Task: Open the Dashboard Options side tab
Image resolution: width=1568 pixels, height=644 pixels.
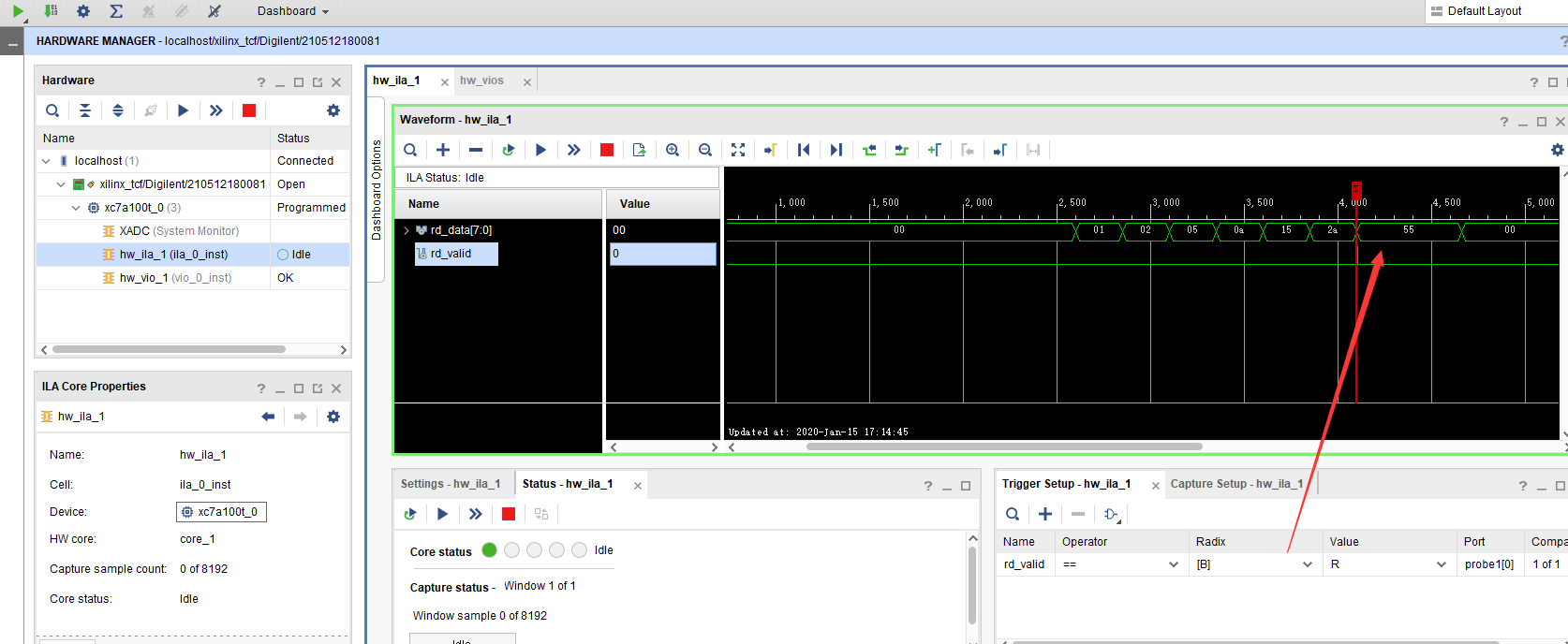Action: pos(377,190)
